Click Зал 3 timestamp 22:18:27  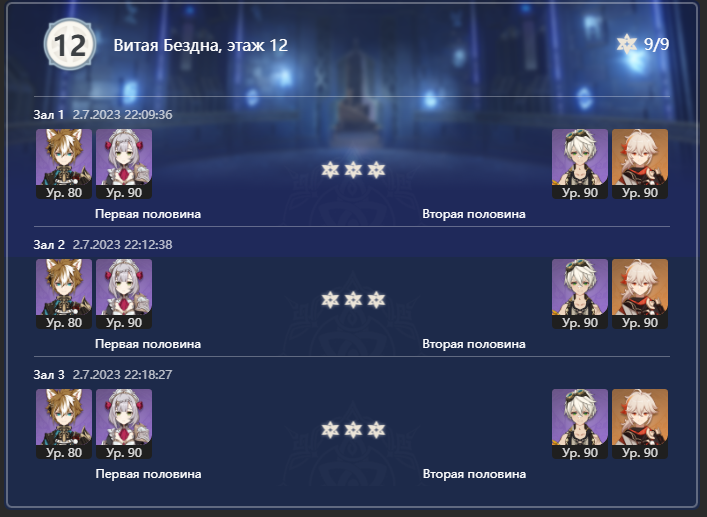point(123,375)
